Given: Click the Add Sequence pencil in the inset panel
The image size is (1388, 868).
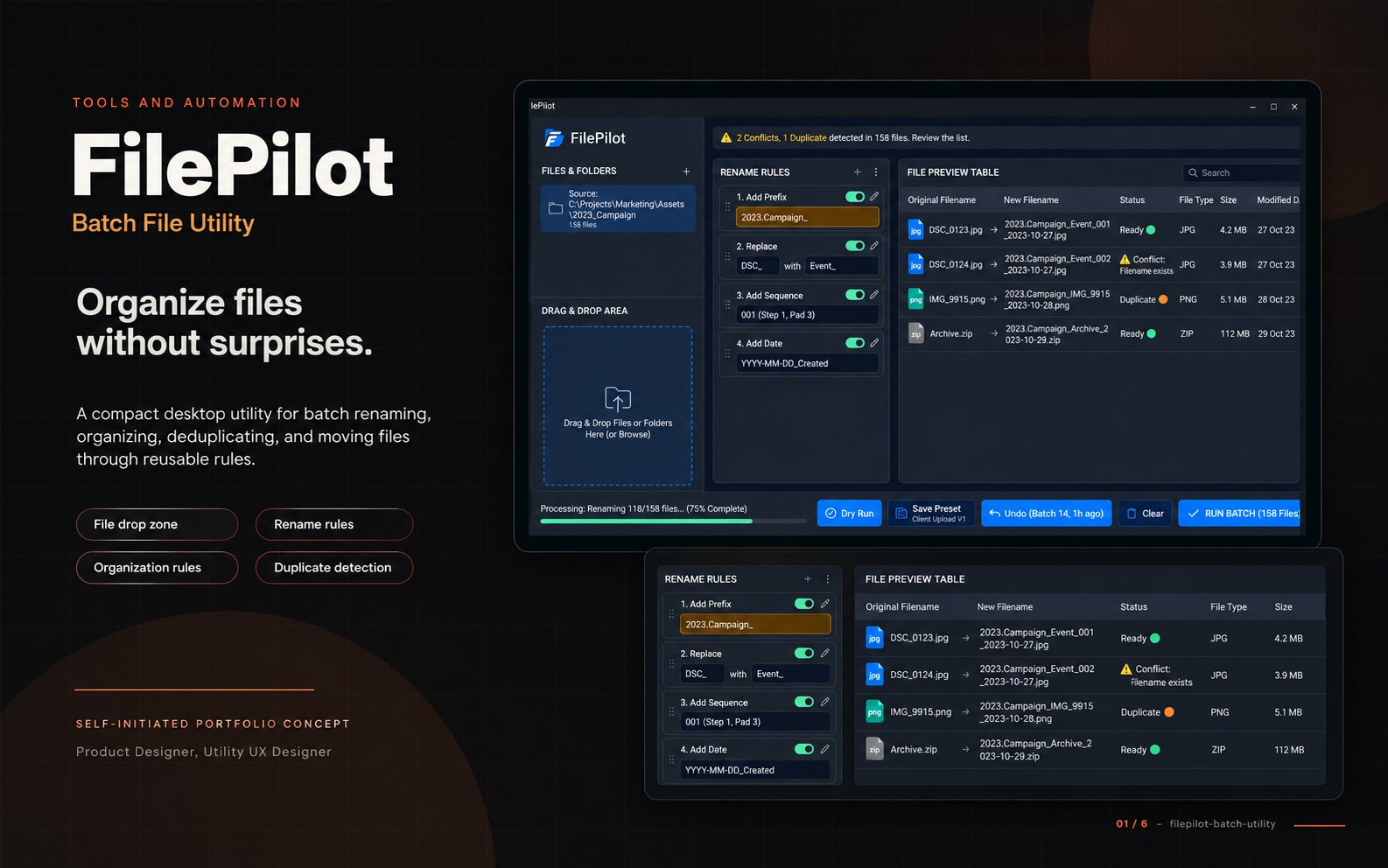Looking at the screenshot, I should (824, 702).
